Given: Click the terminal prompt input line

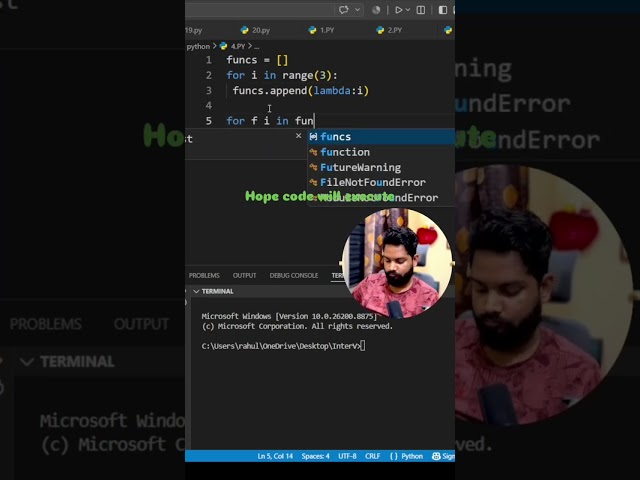Looking at the screenshot, I should 283,346.
